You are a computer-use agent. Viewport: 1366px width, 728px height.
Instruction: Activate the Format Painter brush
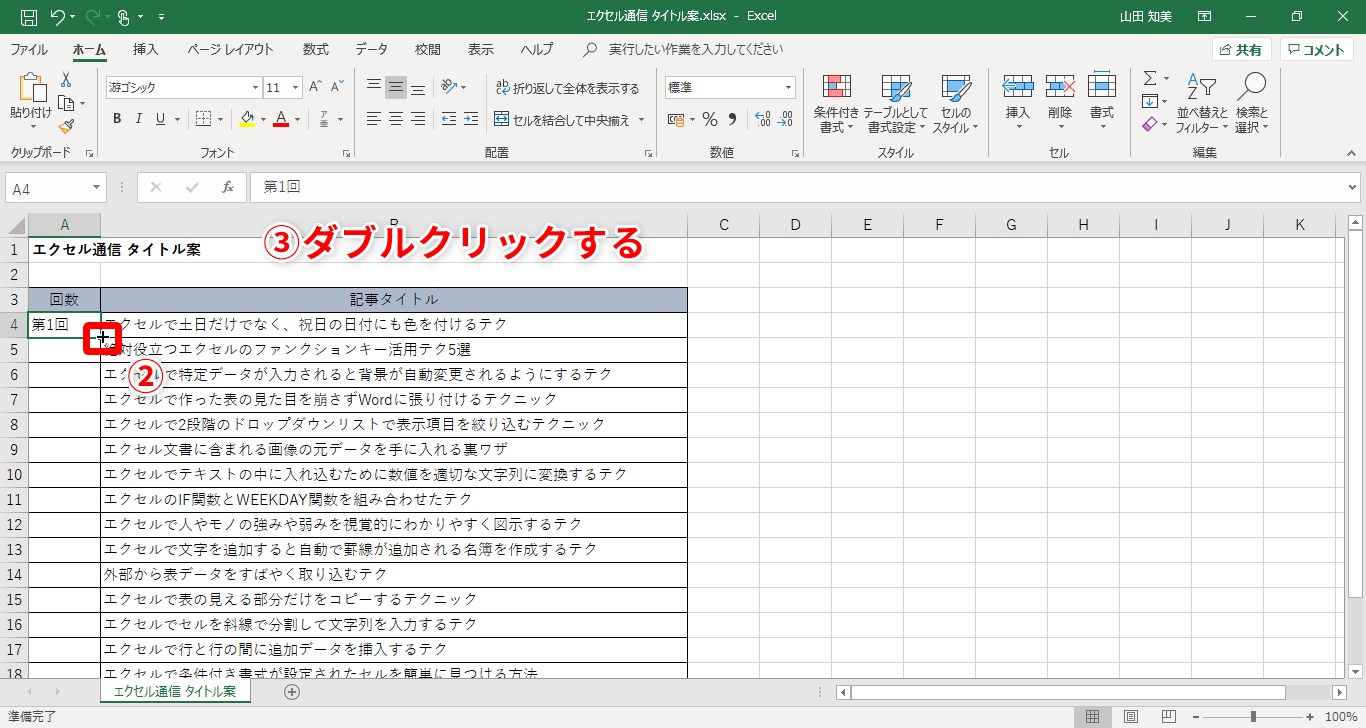(66, 127)
